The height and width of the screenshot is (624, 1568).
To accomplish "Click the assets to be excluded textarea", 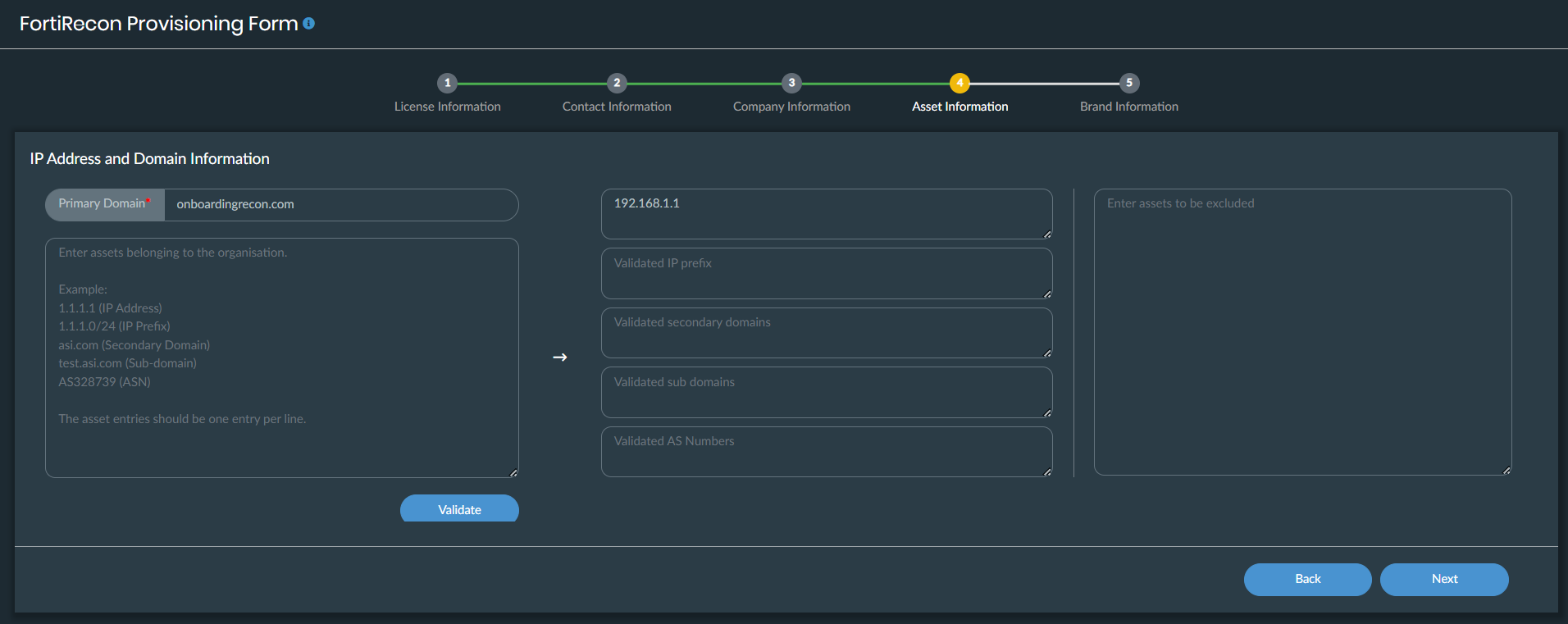I will [1303, 332].
